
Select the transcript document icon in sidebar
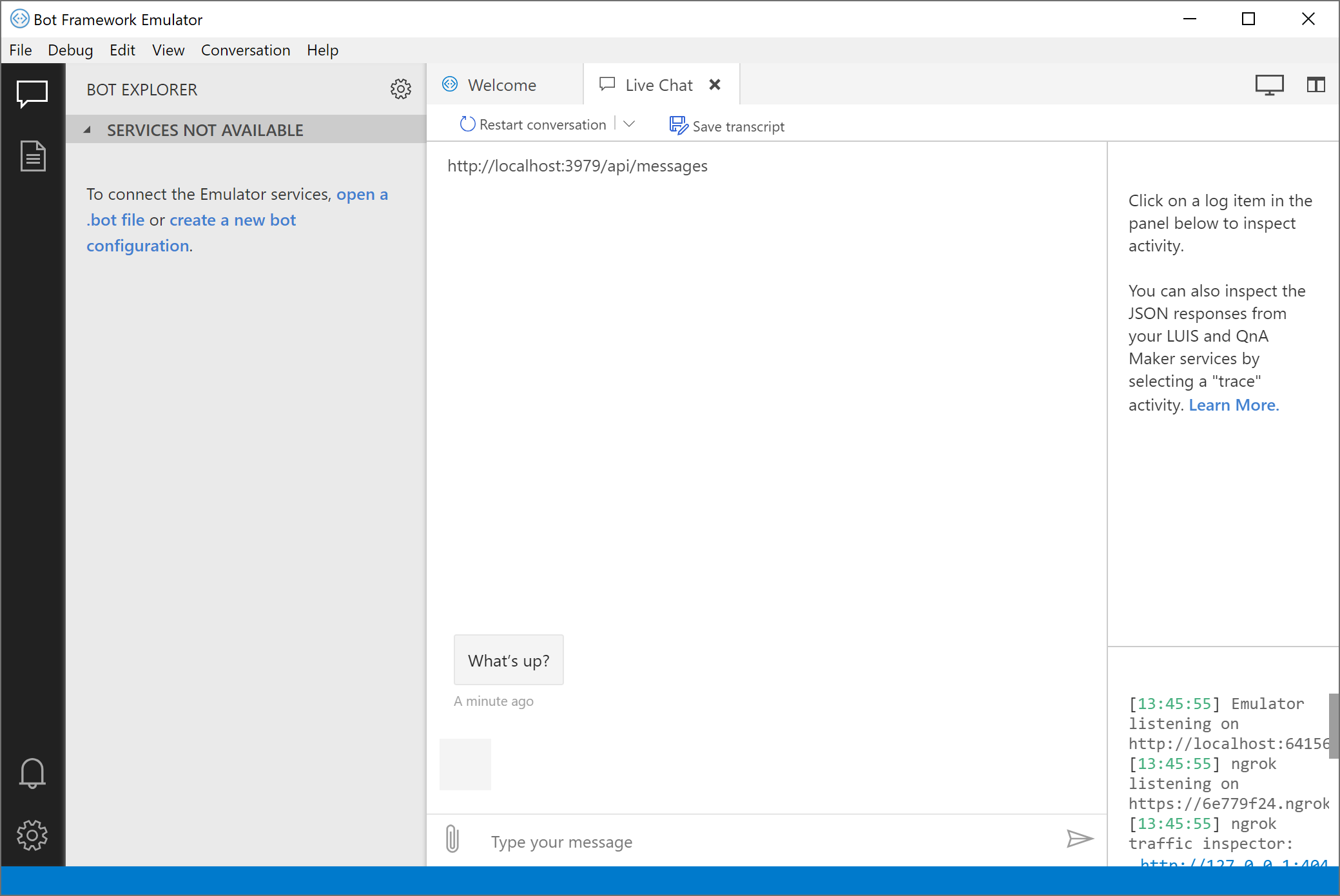32,155
